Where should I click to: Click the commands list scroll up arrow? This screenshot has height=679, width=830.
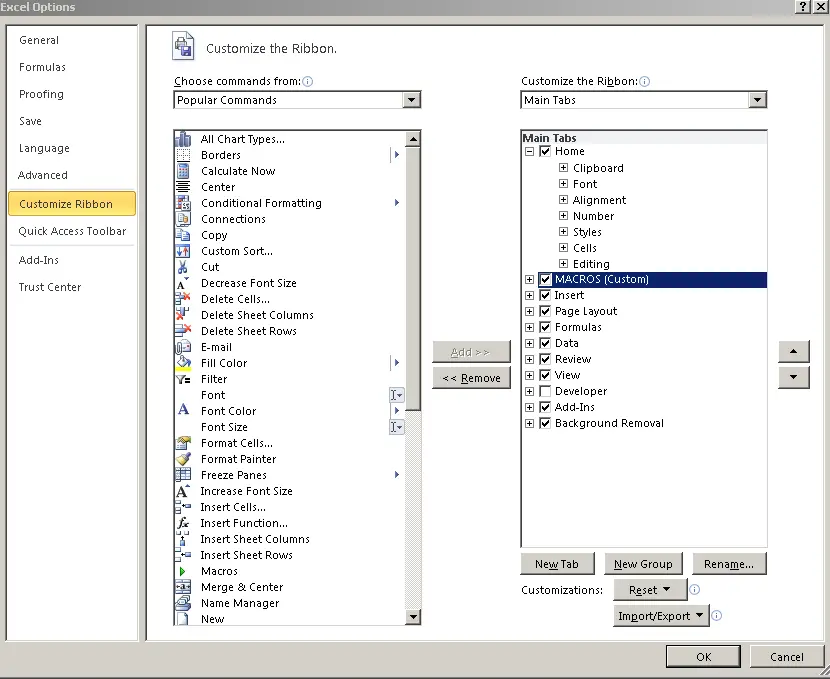point(412,139)
